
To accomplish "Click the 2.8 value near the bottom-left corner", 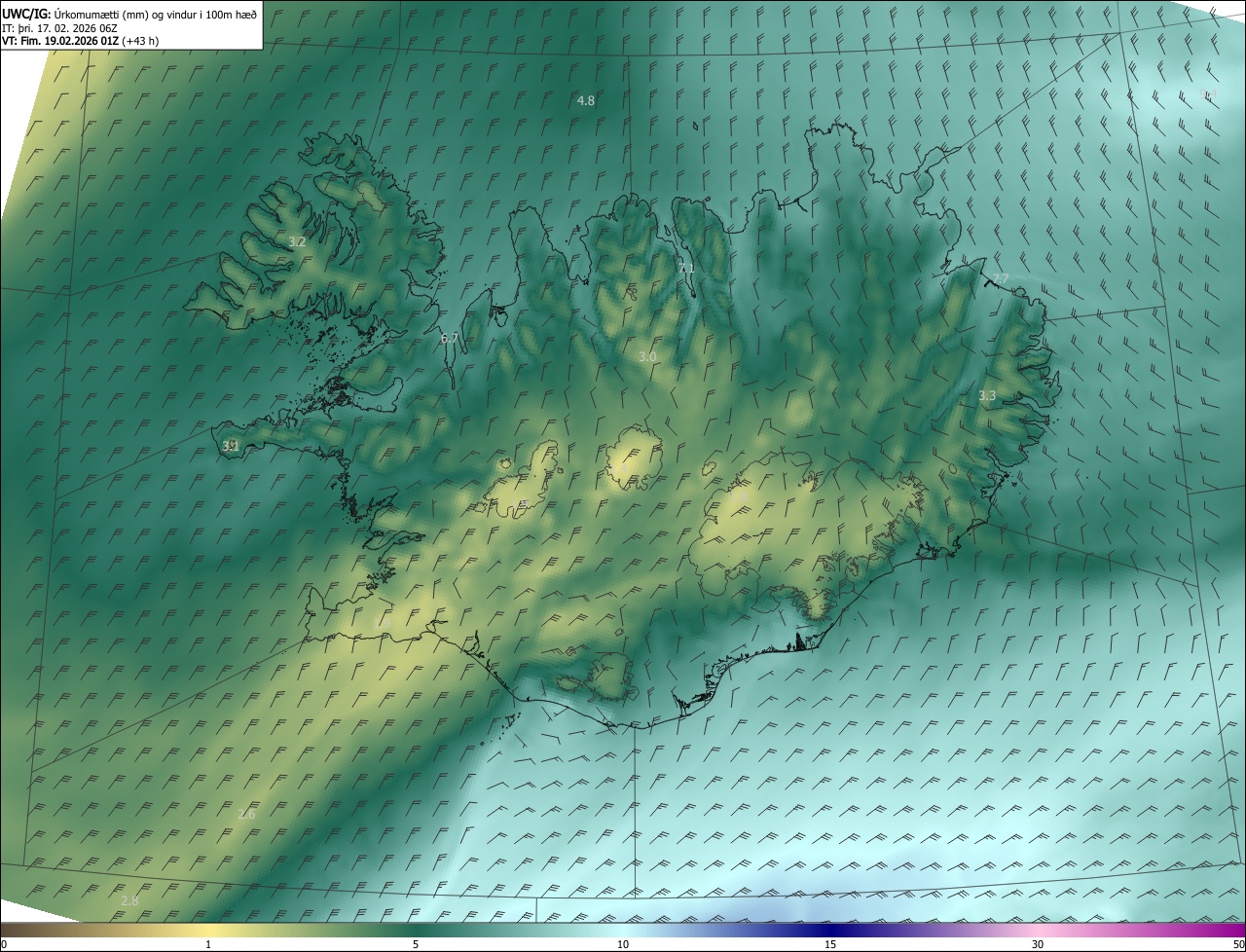I will tap(129, 902).
